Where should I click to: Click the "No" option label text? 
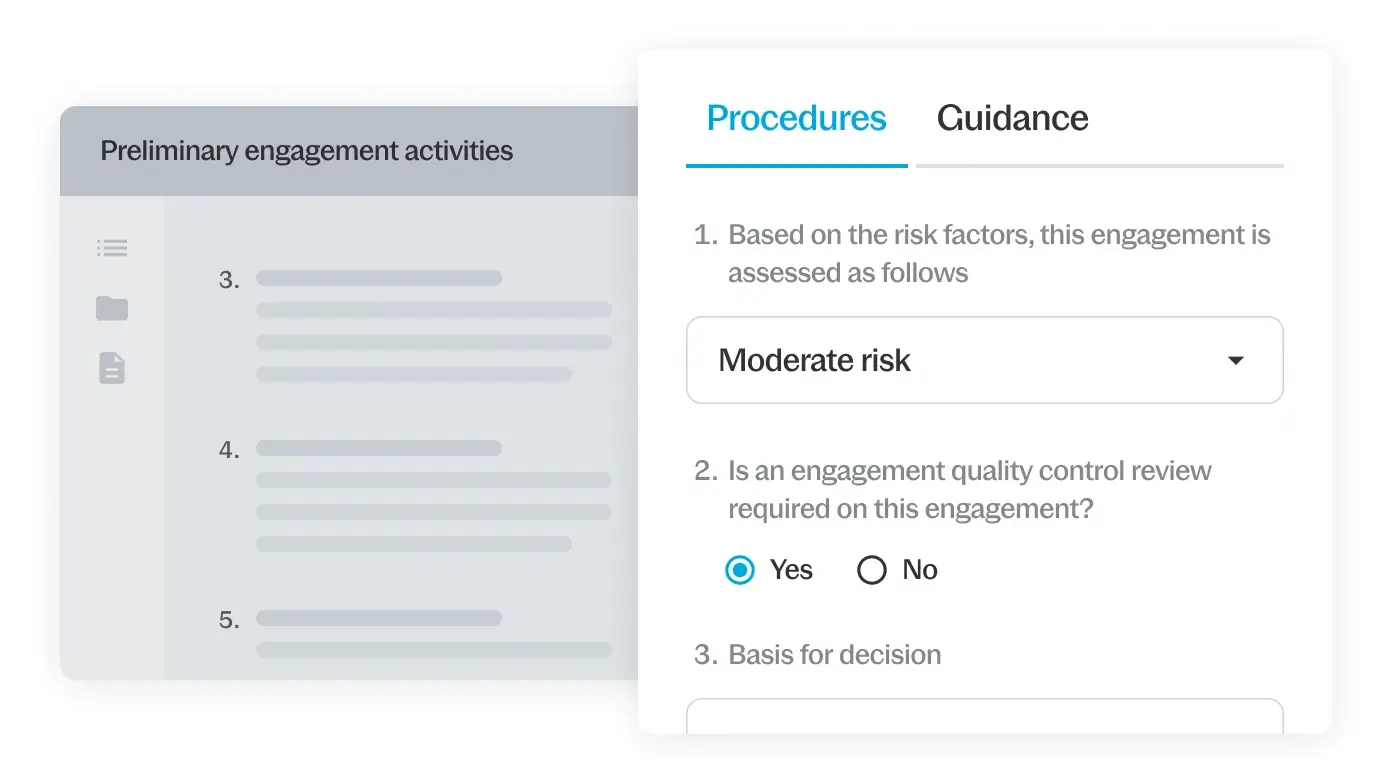919,570
